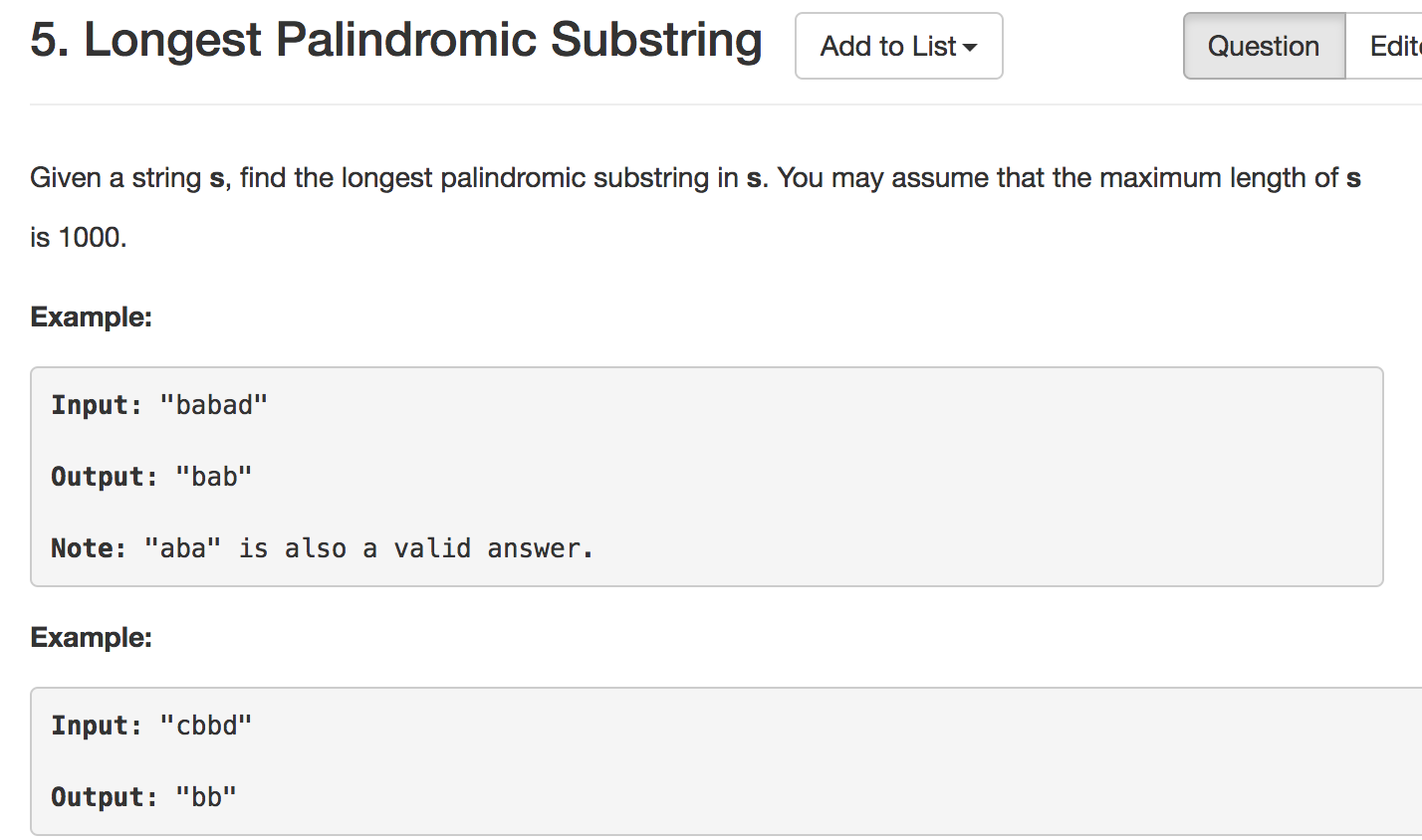The height and width of the screenshot is (840, 1422).
Task: Click the first Example heading
Action: pos(91,317)
